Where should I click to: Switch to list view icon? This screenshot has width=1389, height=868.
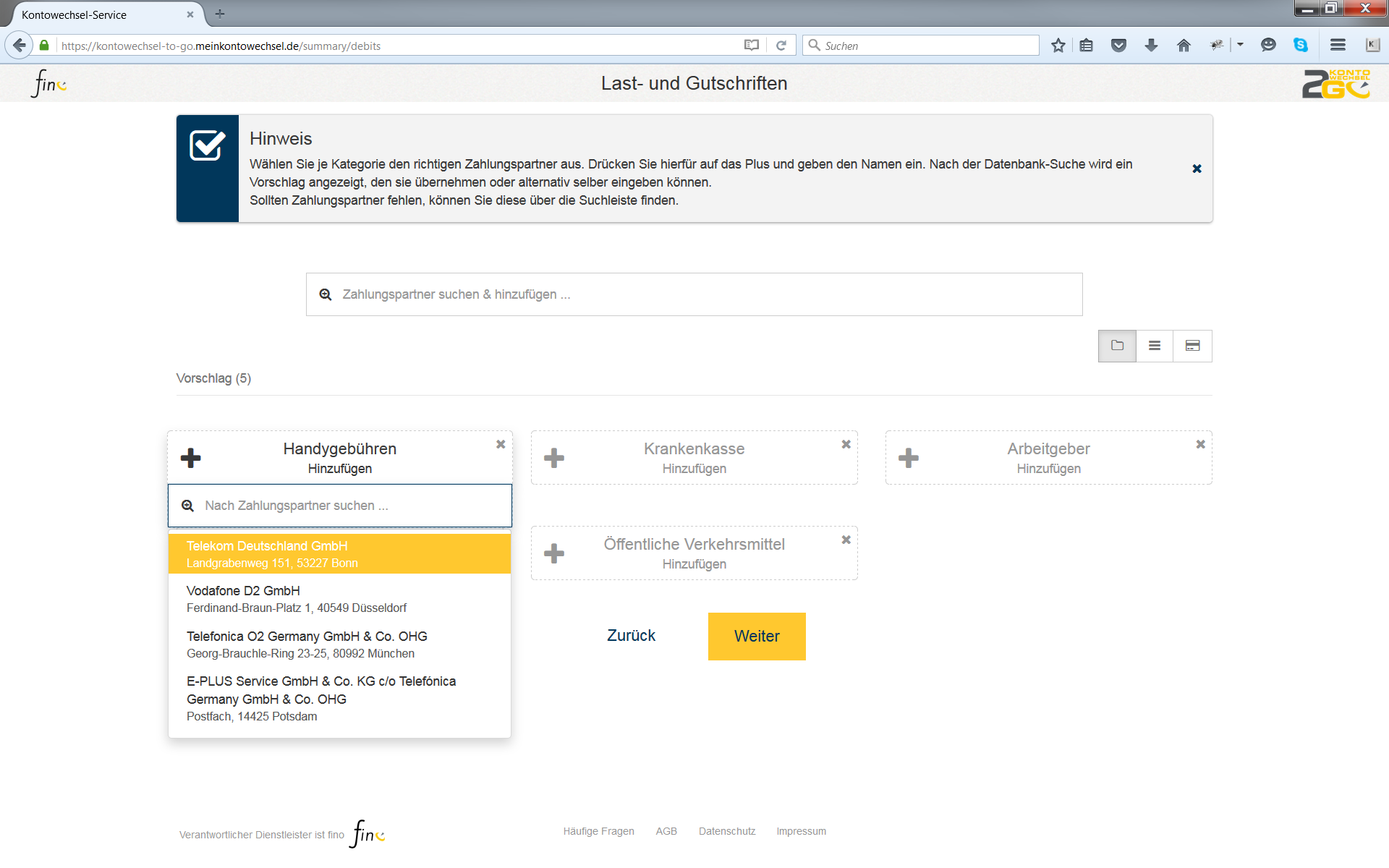[x=1155, y=346]
